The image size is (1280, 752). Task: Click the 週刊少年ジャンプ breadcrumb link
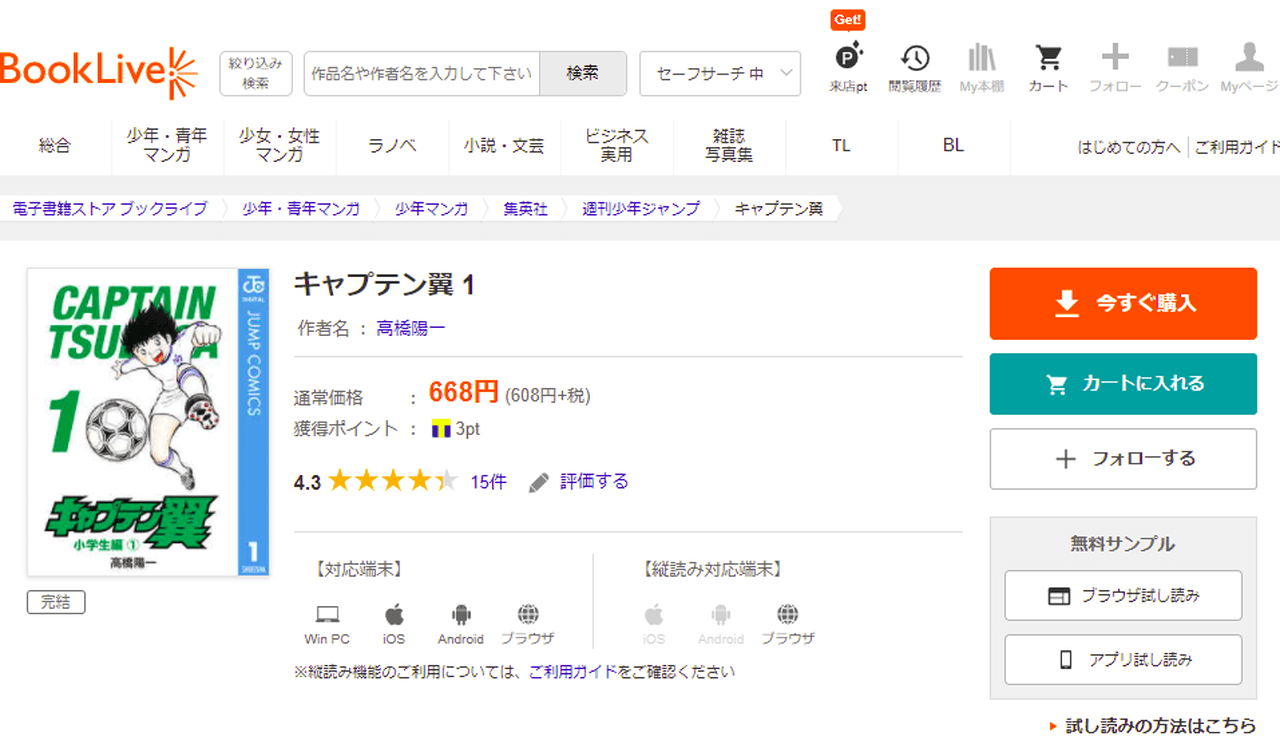640,209
